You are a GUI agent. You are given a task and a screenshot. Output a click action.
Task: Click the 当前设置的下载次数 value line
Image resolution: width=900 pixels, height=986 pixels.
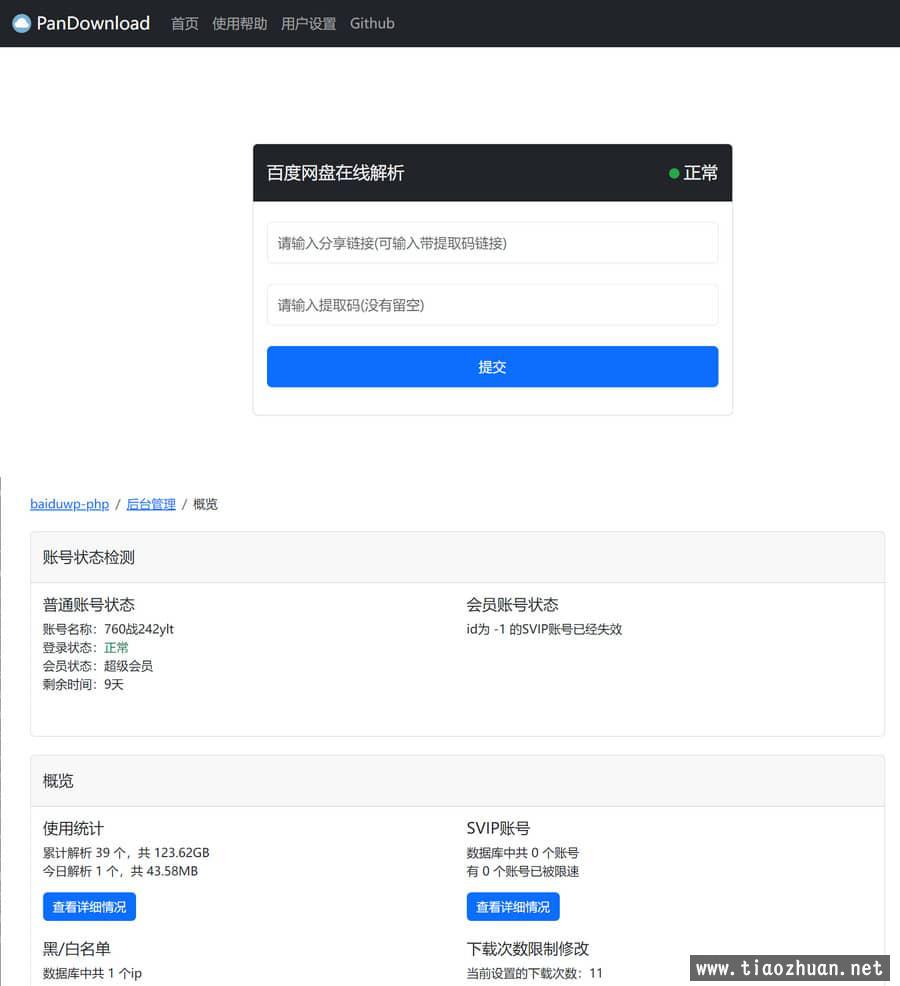tap(535, 973)
